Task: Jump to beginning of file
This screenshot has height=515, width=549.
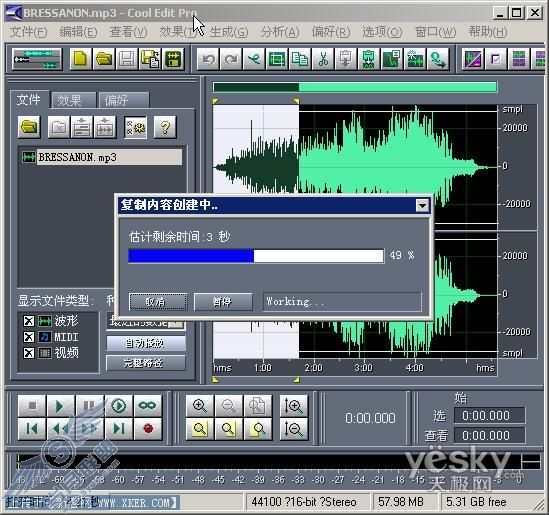Action: click(32, 429)
